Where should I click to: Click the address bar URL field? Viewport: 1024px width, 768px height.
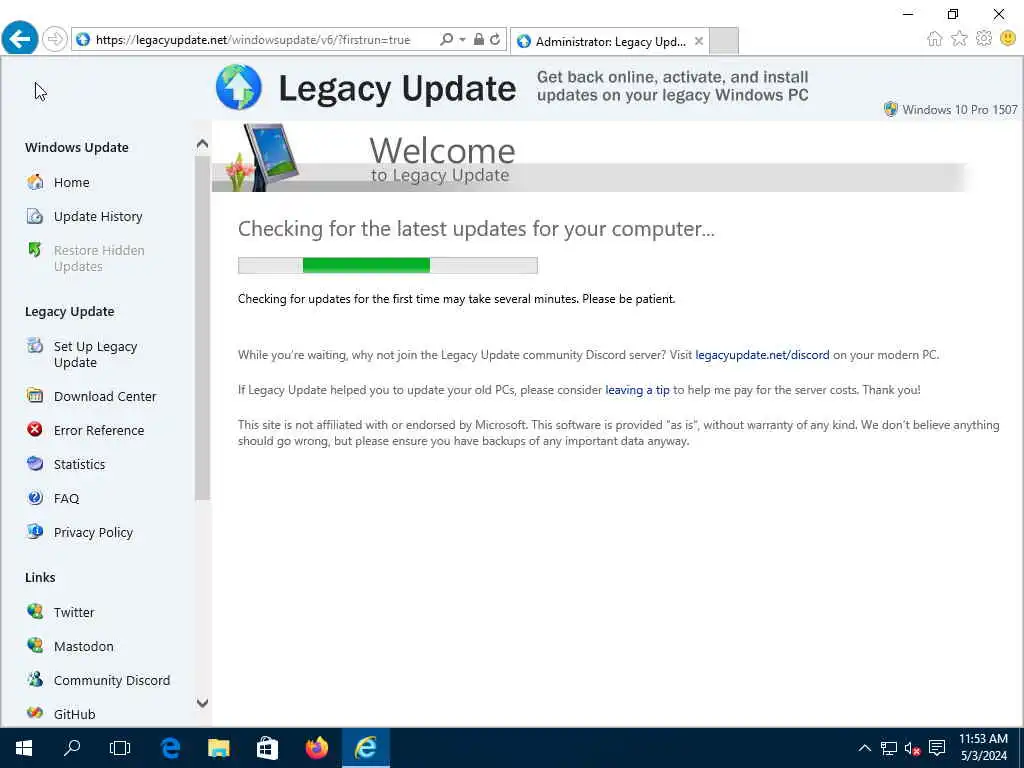click(x=253, y=39)
